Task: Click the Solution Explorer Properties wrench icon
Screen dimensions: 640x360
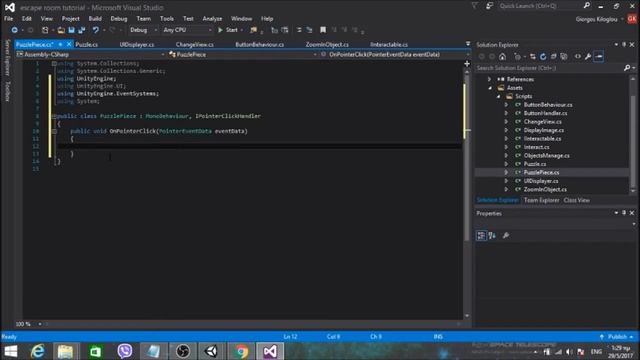Action: (588, 56)
